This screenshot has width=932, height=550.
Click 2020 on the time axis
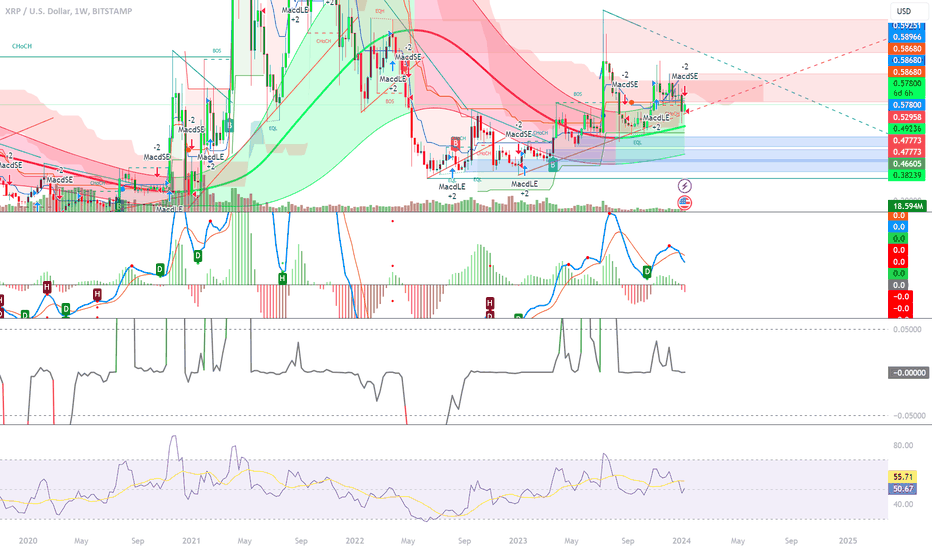(x=28, y=540)
